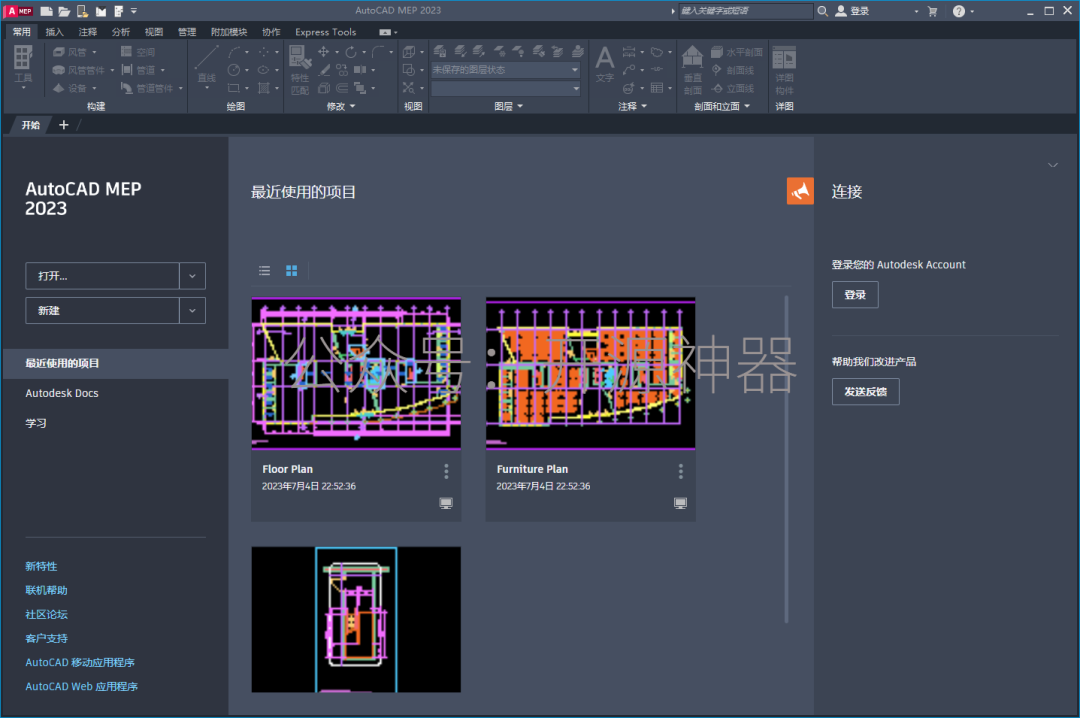The width and height of the screenshot is (1080, 718).
Task: Open the 联机帮助 link
Action: [46, 590]
